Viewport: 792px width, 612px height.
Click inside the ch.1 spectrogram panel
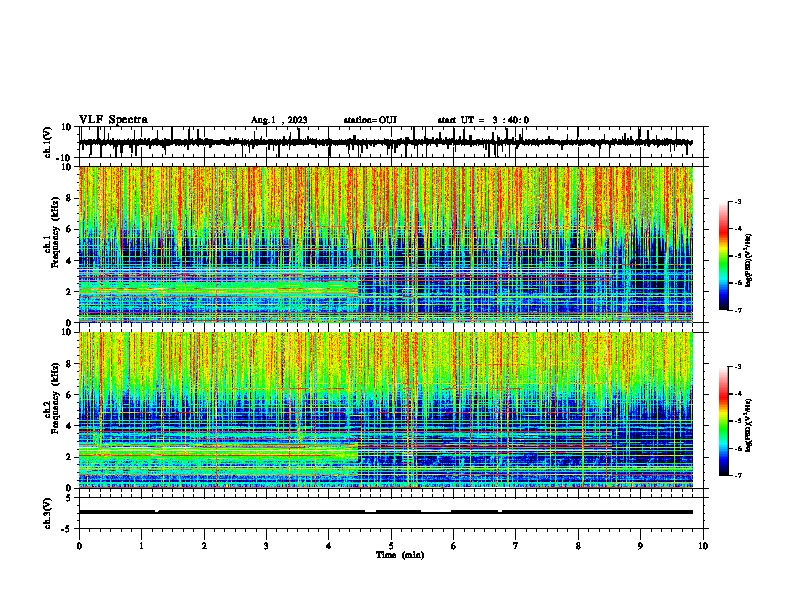393,244
